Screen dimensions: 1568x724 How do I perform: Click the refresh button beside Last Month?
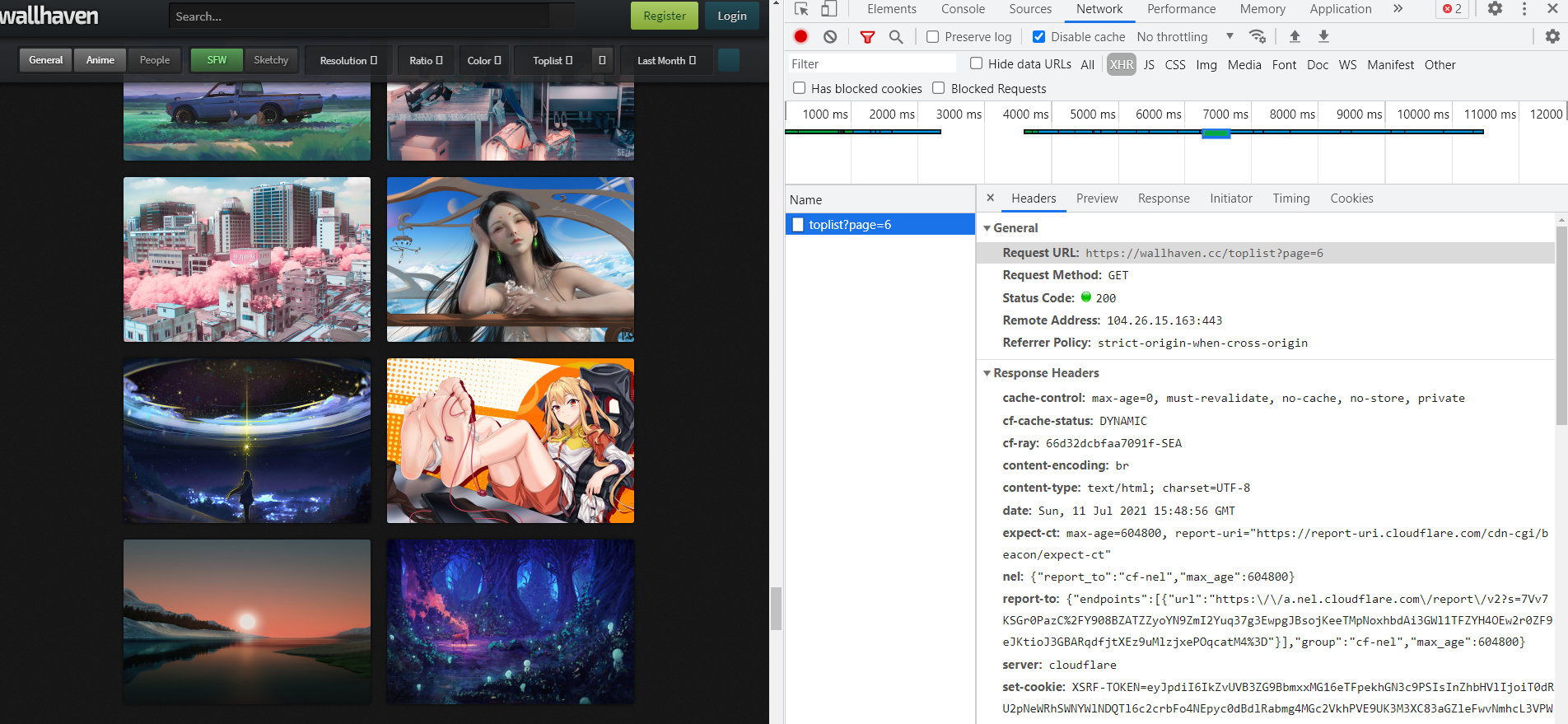click(729, 60)
